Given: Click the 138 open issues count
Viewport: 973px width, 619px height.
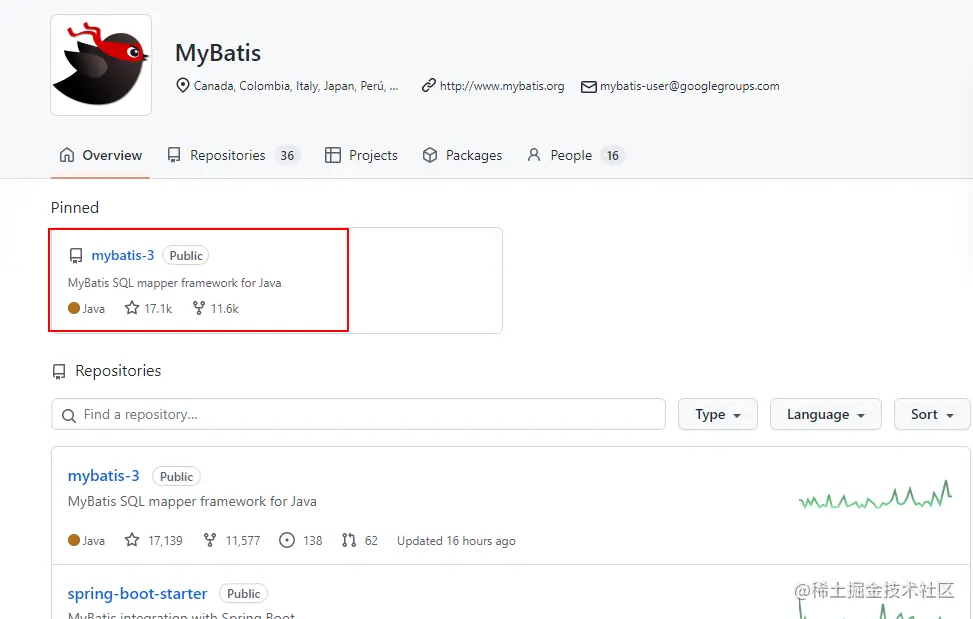Looking at the screenshot, I should (313, 541).
